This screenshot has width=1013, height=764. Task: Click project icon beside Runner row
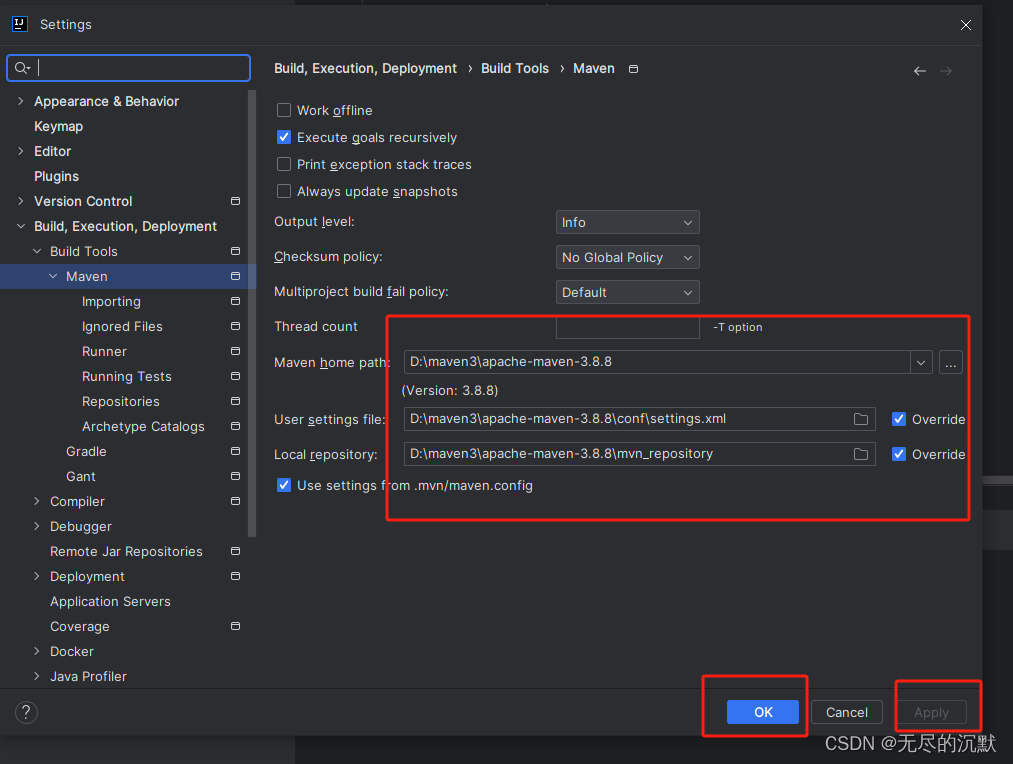tap(235, 351)
